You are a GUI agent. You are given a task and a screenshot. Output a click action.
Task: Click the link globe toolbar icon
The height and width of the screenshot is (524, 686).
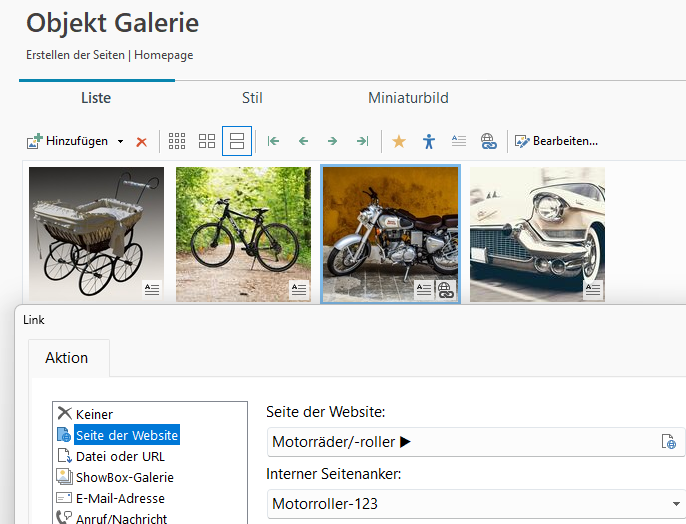(488, 141)
